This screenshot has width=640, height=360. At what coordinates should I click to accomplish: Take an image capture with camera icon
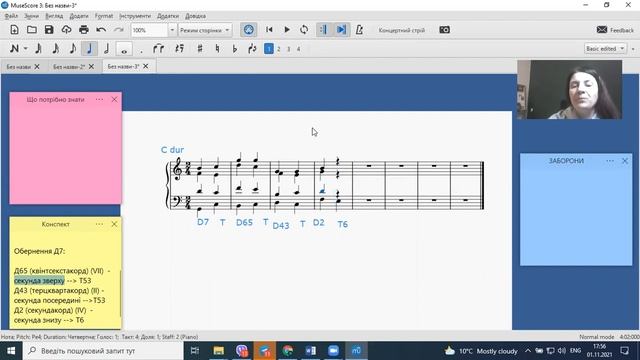coord(444,30)
